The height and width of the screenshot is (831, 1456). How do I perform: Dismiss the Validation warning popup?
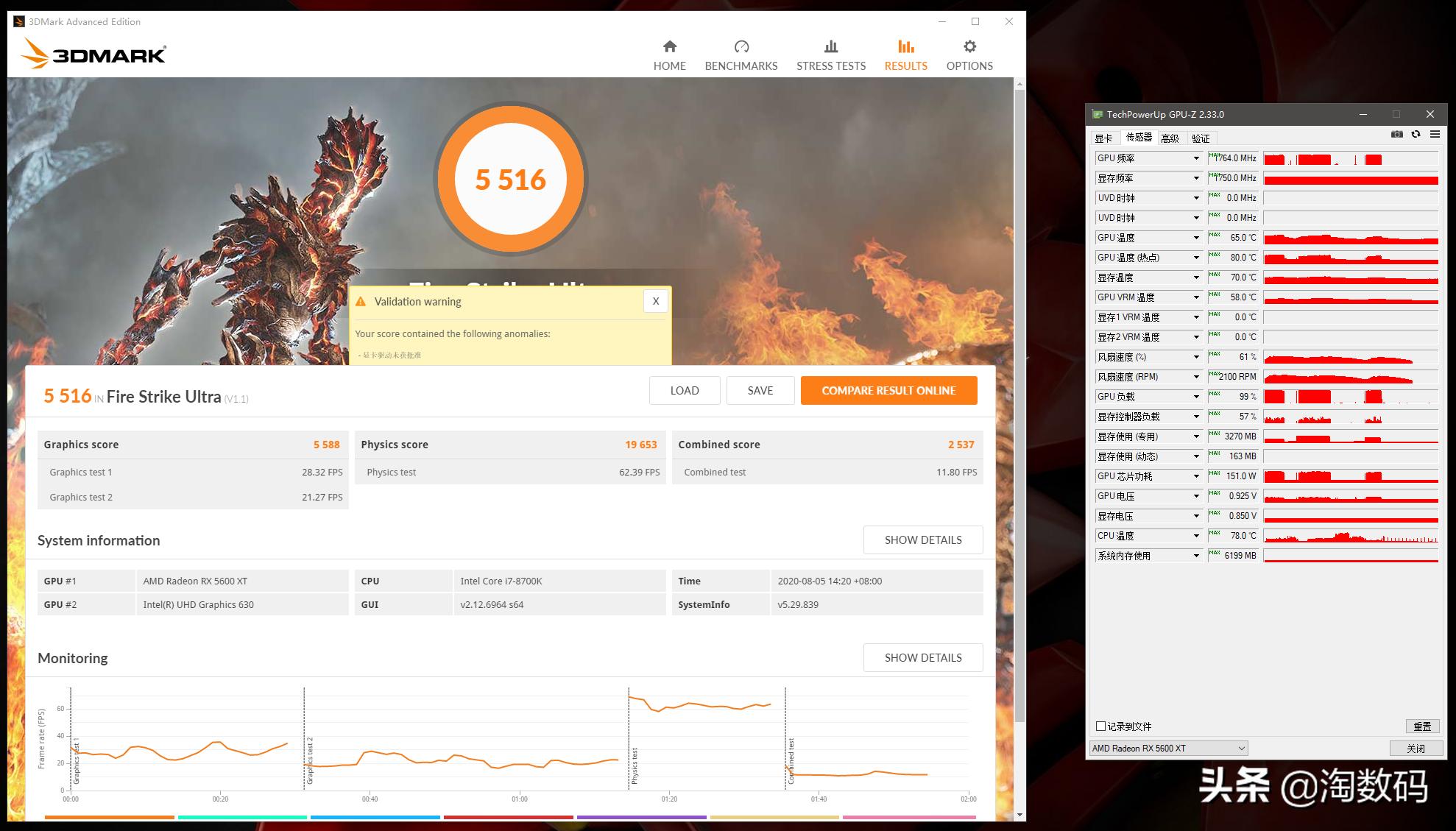[655, 301]
